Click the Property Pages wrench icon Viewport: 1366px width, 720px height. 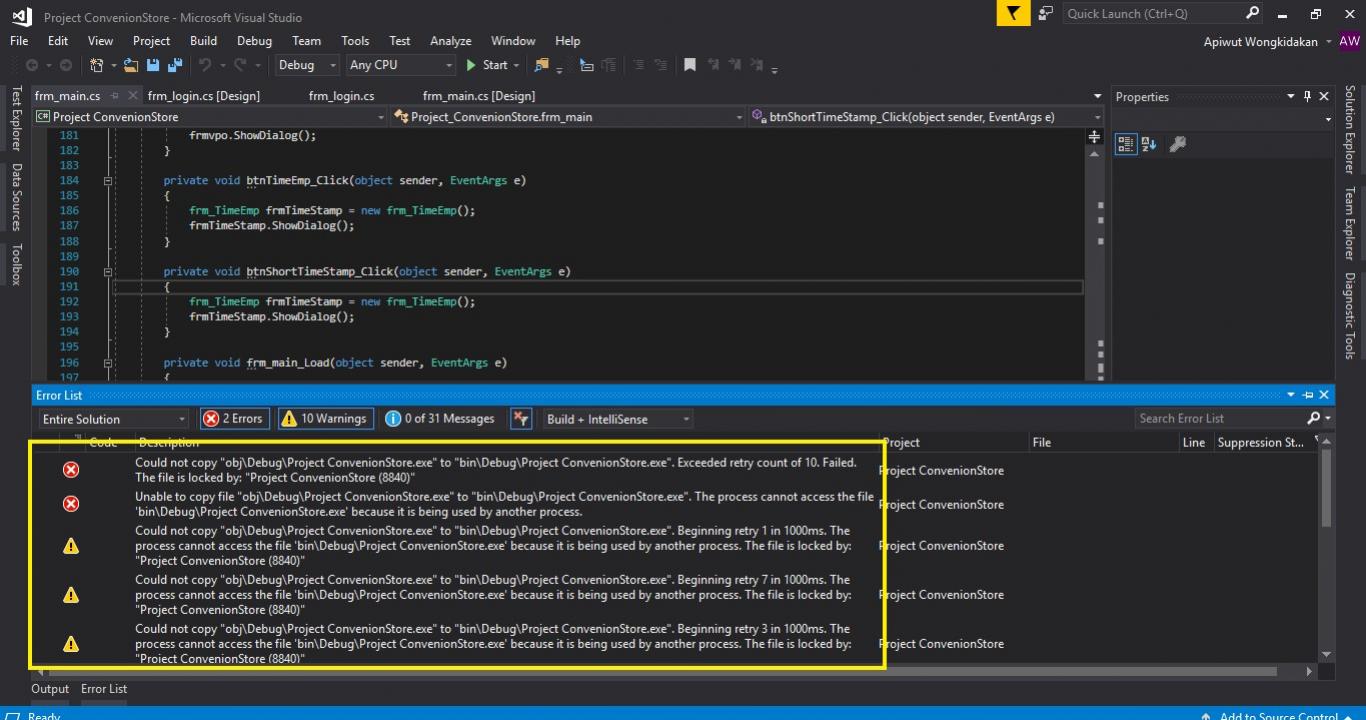pyautogui.click(x=1177, y=144)
